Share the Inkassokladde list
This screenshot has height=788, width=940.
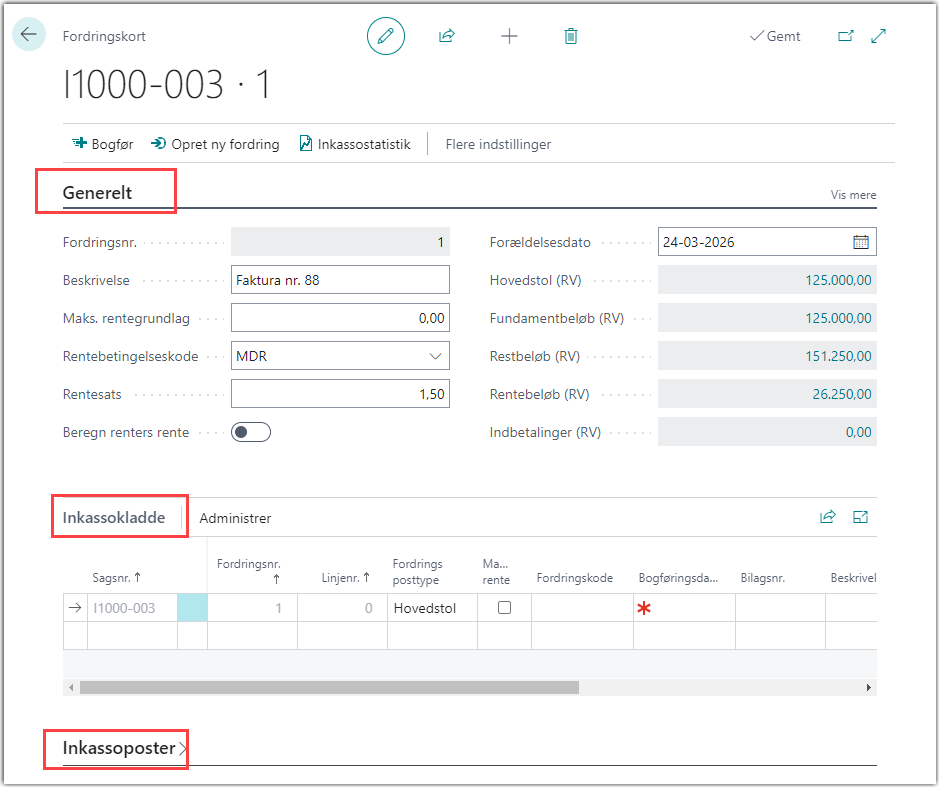pyautogui.click(x=827, y=517)
